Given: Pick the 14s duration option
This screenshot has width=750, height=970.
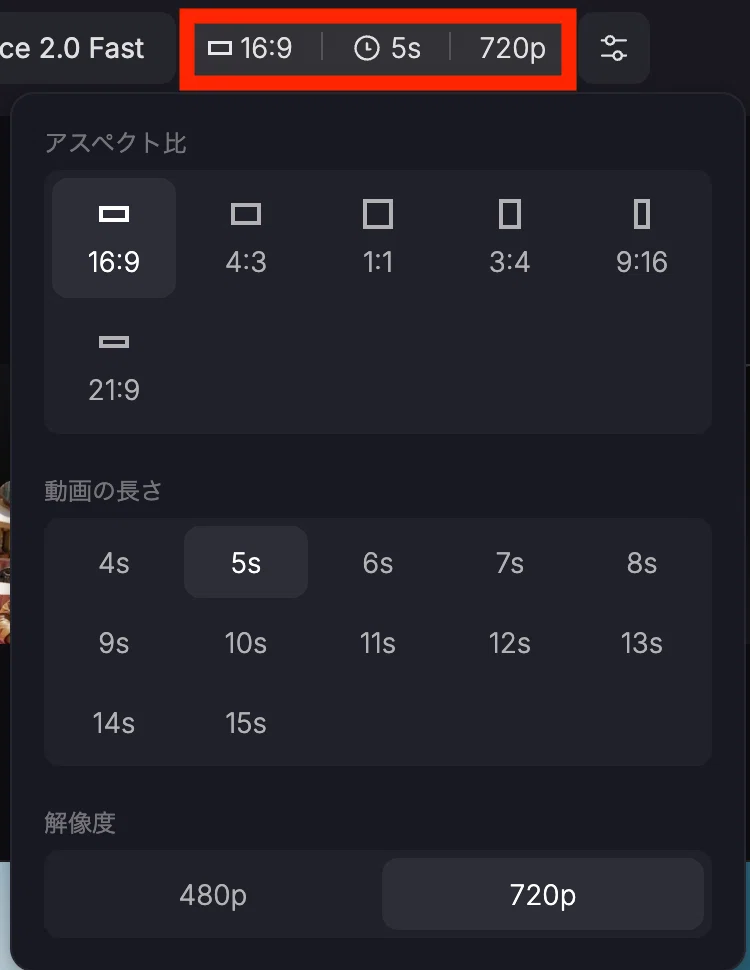Looking at the screenshot, I should (x=114, y=723).
